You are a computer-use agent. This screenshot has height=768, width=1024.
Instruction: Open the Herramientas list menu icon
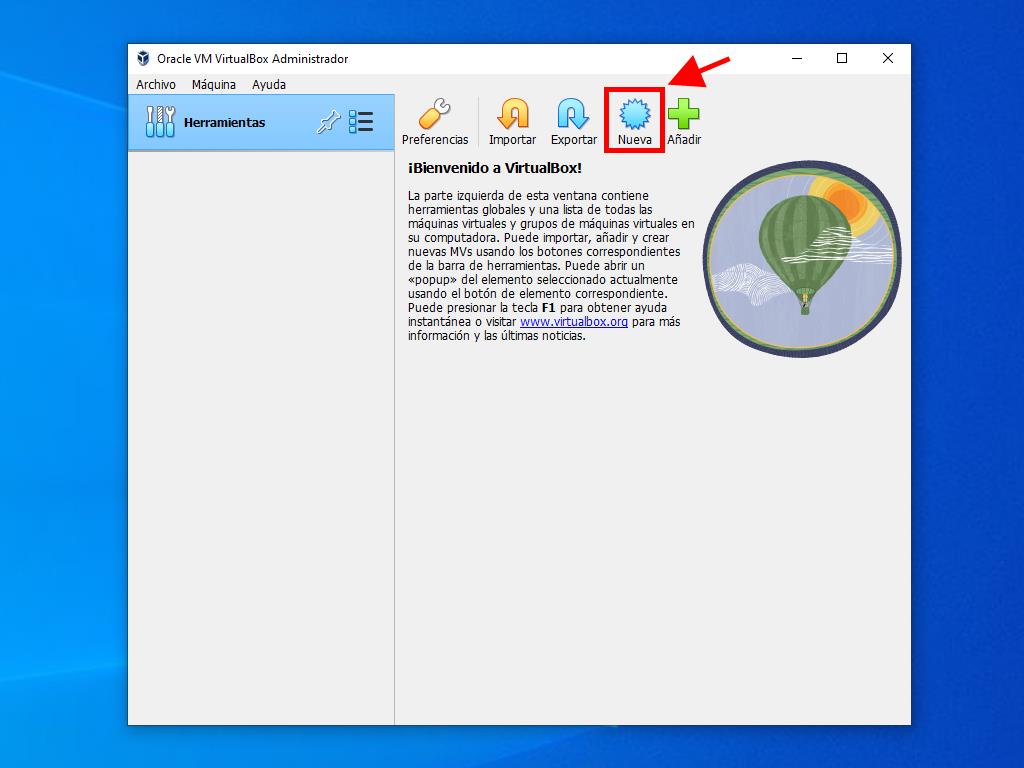361,123
